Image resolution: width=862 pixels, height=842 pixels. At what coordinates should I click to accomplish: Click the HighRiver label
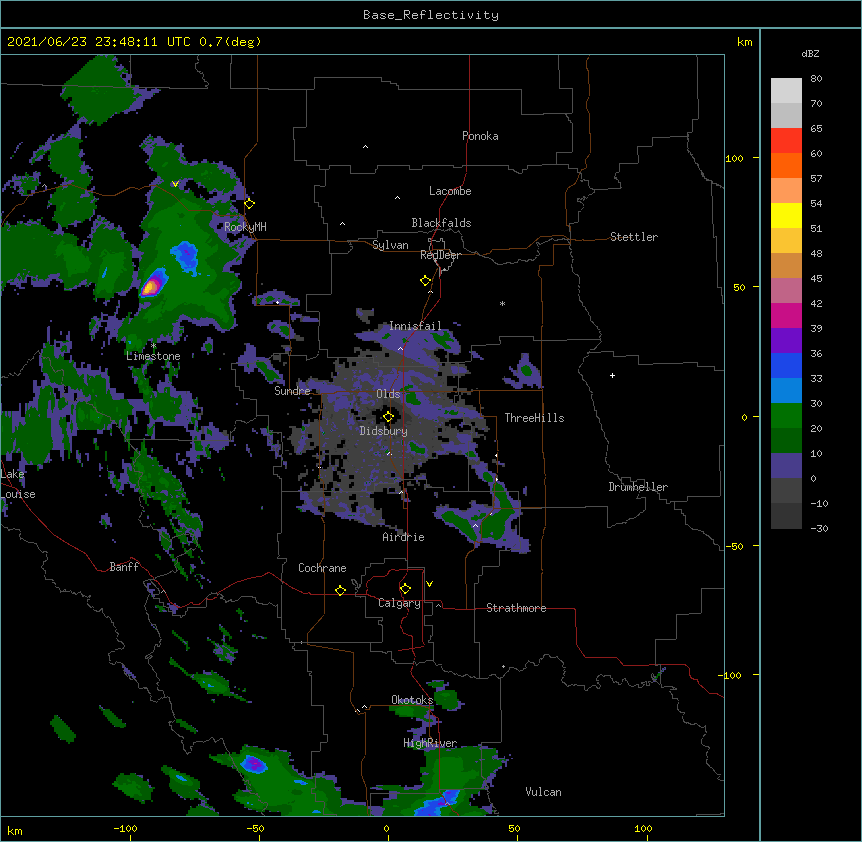[x=430, y=743]
